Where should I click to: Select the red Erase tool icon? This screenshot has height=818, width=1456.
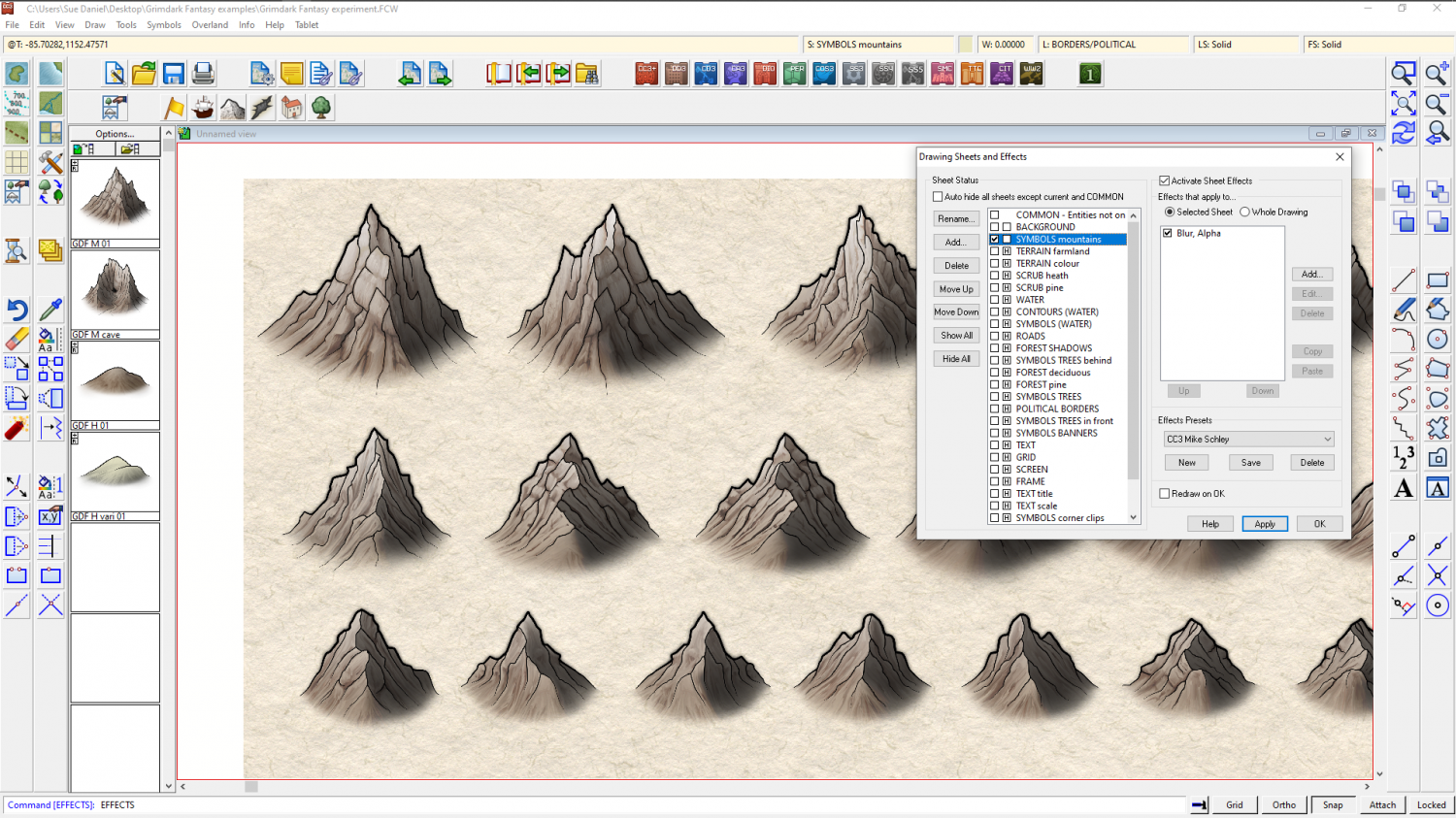click(x=17, y=340)
